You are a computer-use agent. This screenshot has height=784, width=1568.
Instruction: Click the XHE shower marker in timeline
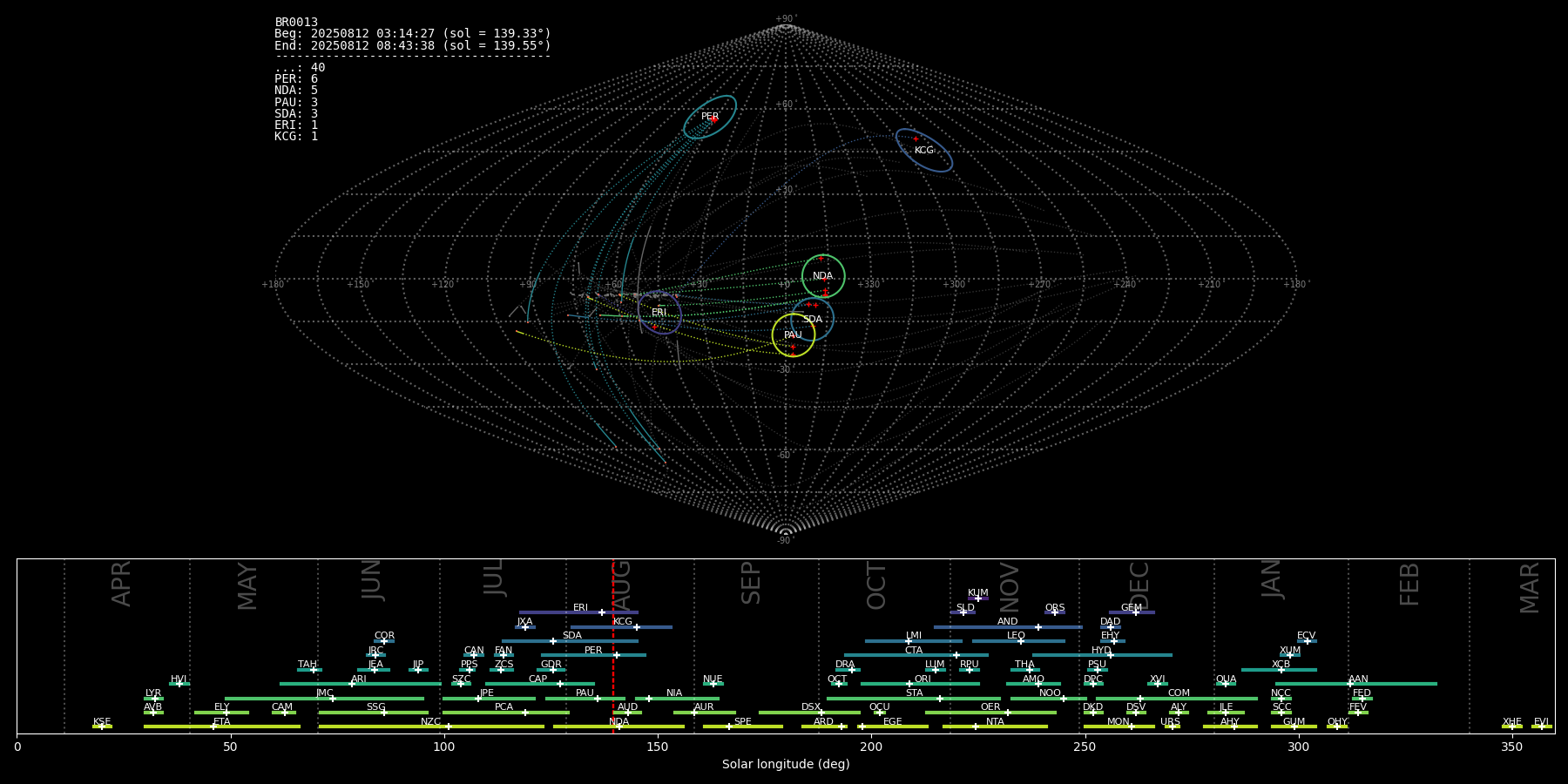(x=1512, y=727)
